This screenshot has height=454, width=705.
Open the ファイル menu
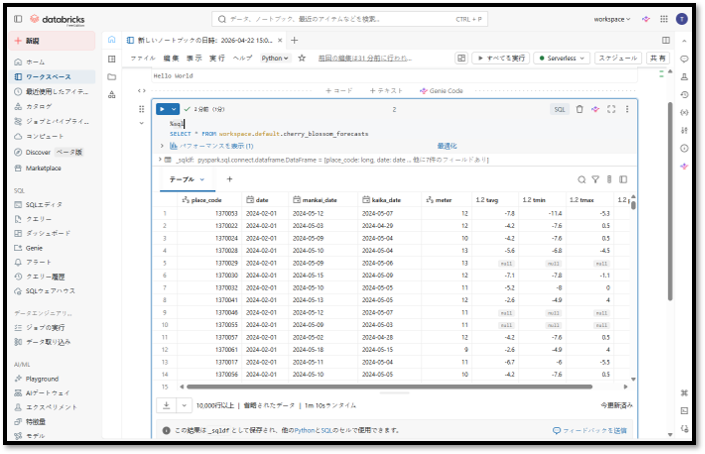click(x=142, y=58)
